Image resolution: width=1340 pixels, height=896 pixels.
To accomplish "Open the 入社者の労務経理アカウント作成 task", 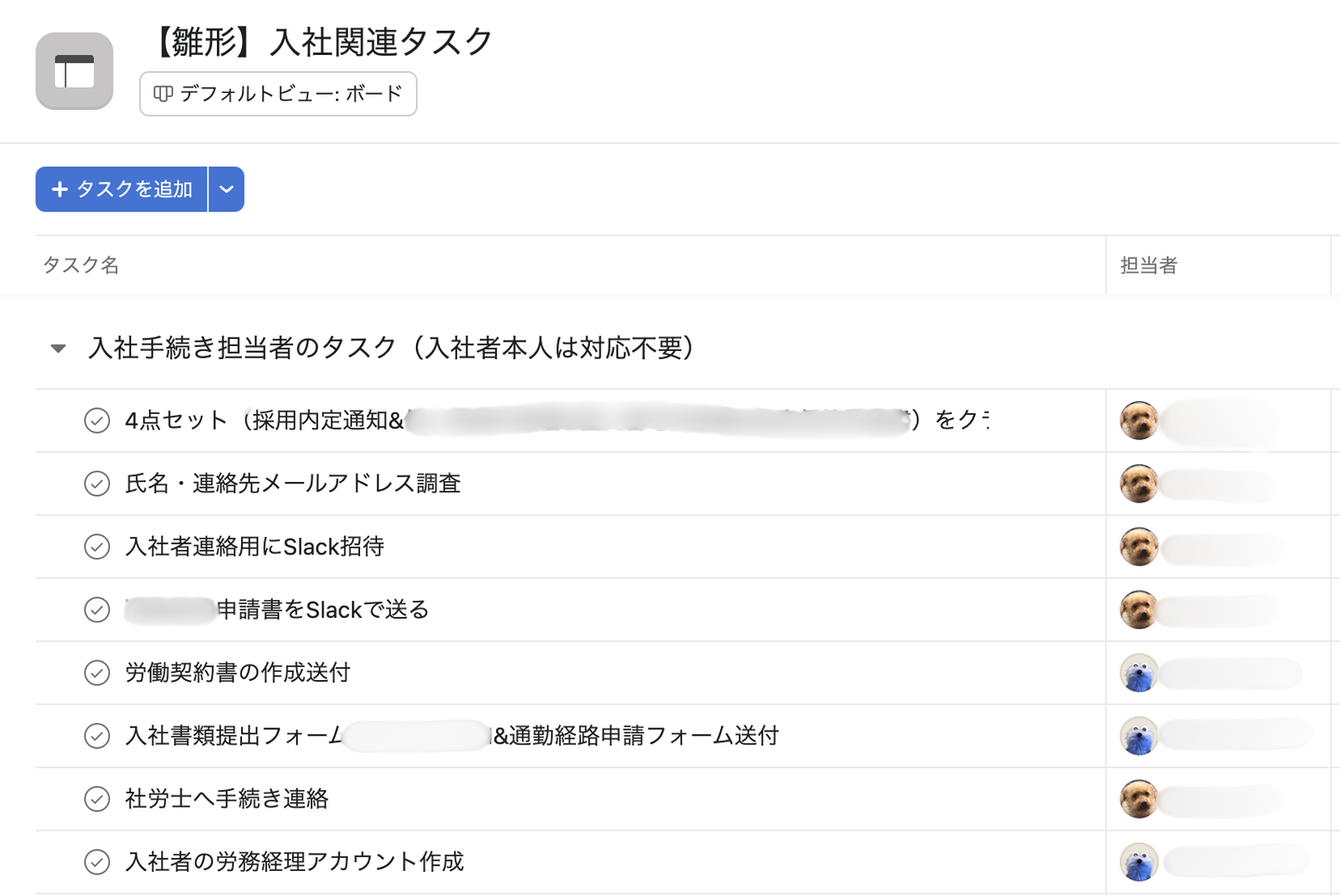I will tap(294, 862).
